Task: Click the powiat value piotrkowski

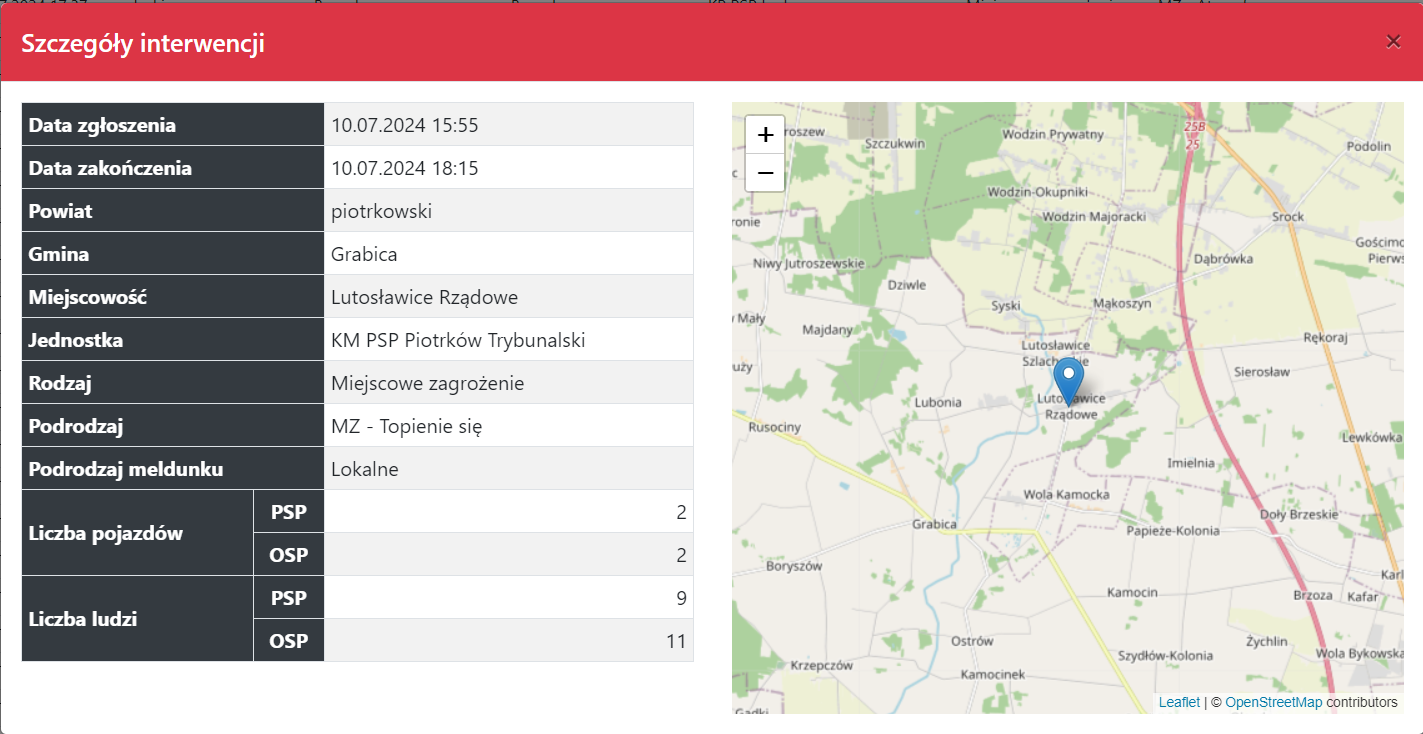Action: tap(382, 211)
